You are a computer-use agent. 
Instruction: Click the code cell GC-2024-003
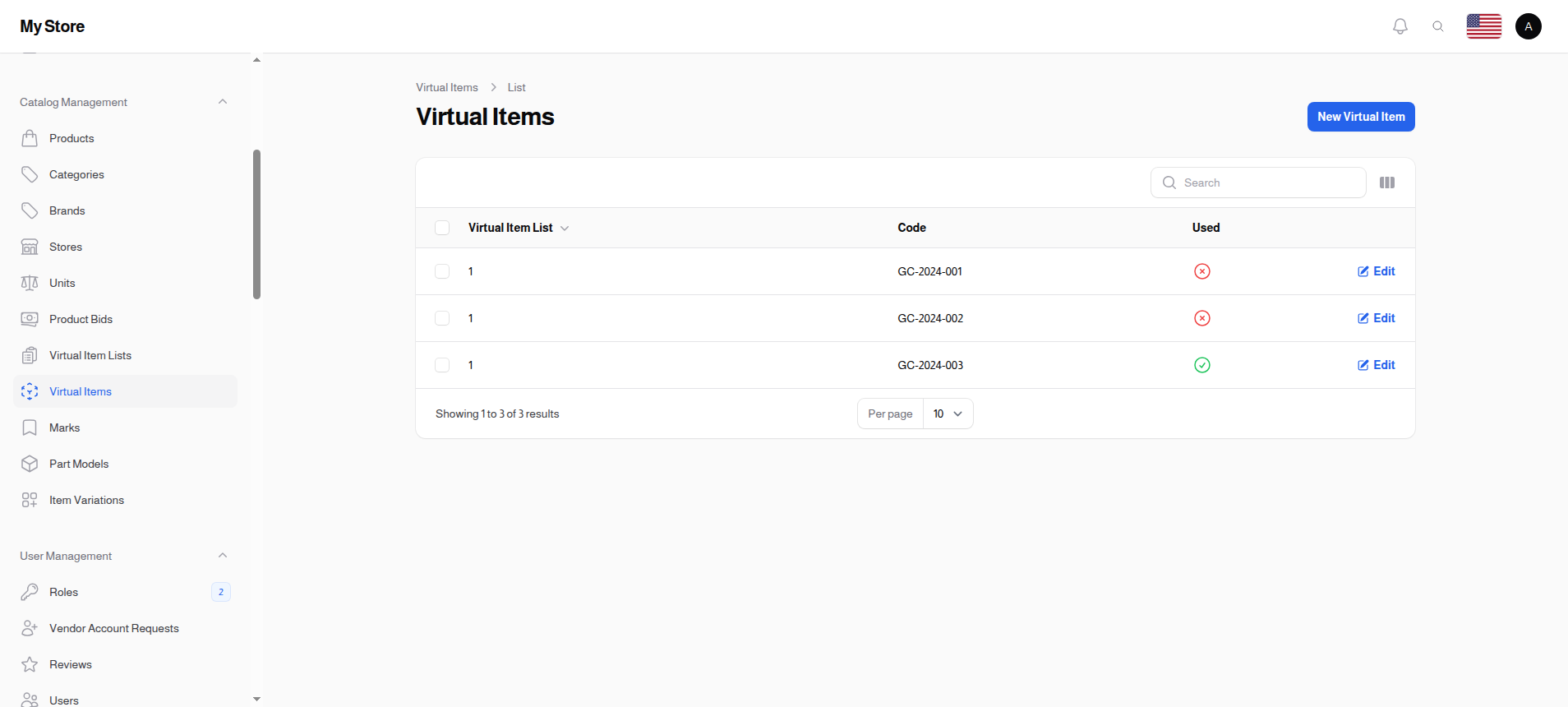point(930,365)
